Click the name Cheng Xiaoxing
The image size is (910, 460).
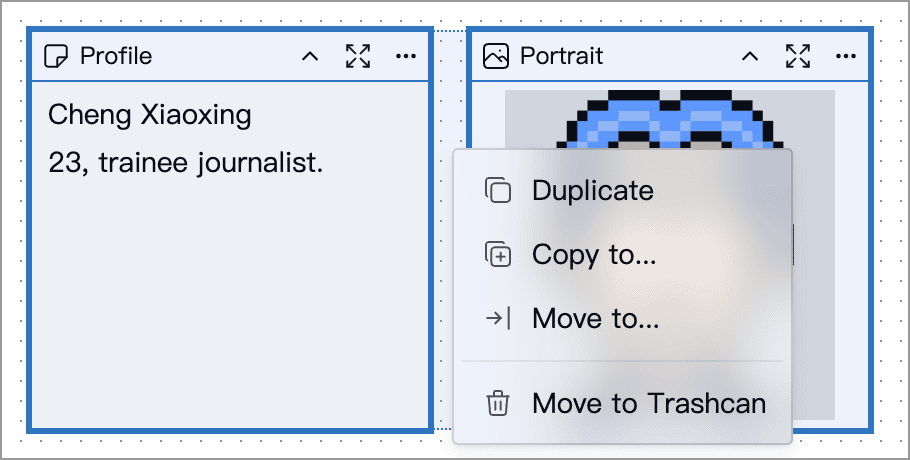[150, 115]
